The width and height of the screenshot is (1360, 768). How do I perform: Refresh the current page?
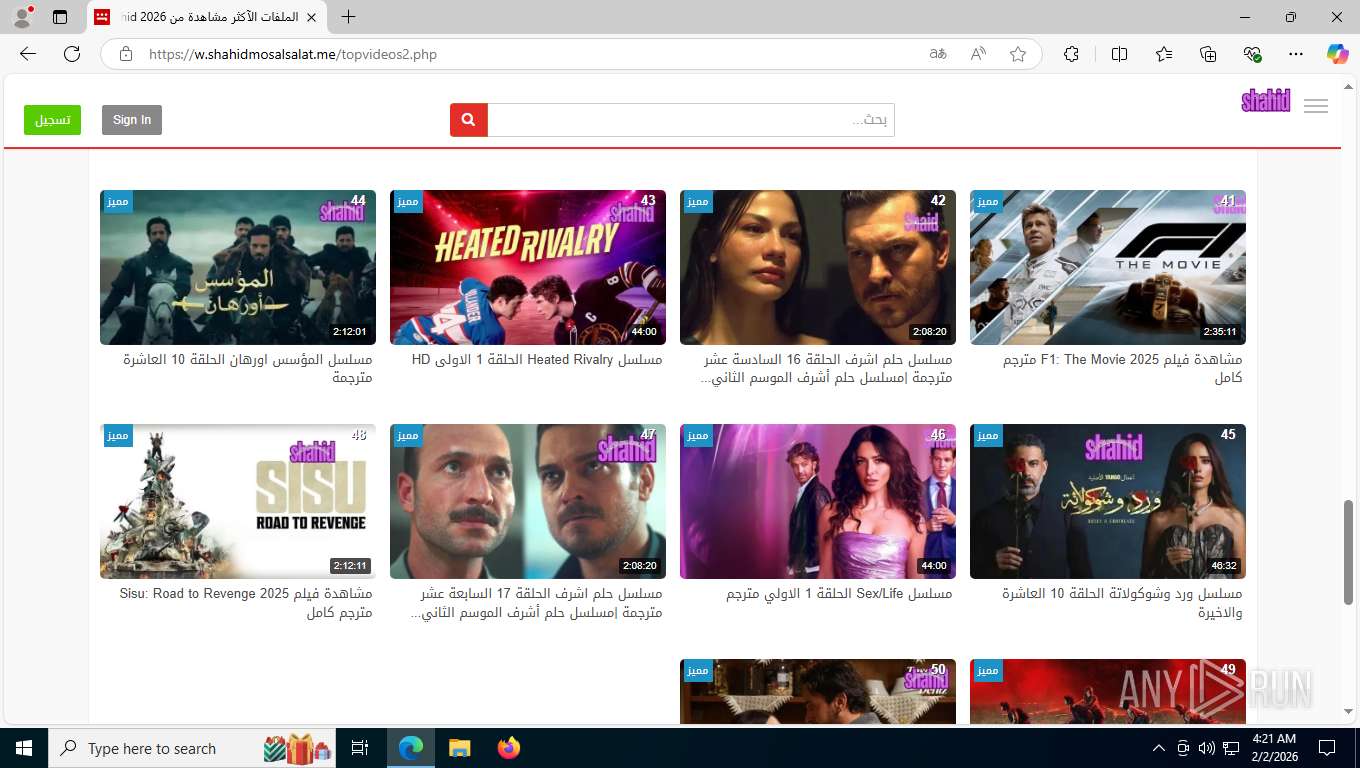(x=72, y=54)
